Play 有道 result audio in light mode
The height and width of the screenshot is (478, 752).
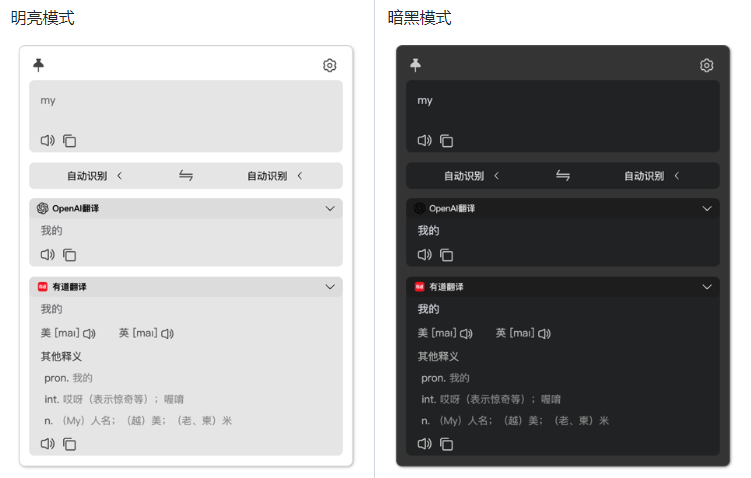(47, 443)
